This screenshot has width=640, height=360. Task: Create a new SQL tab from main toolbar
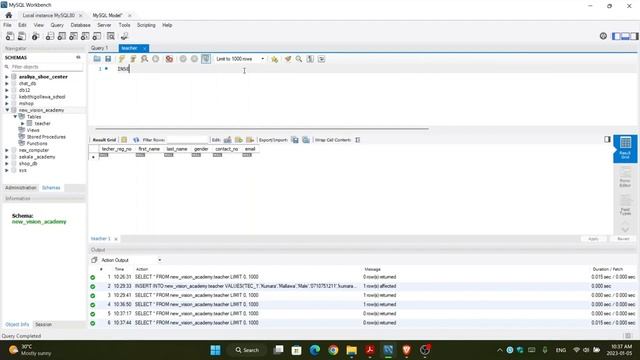[x=10, y=36]
